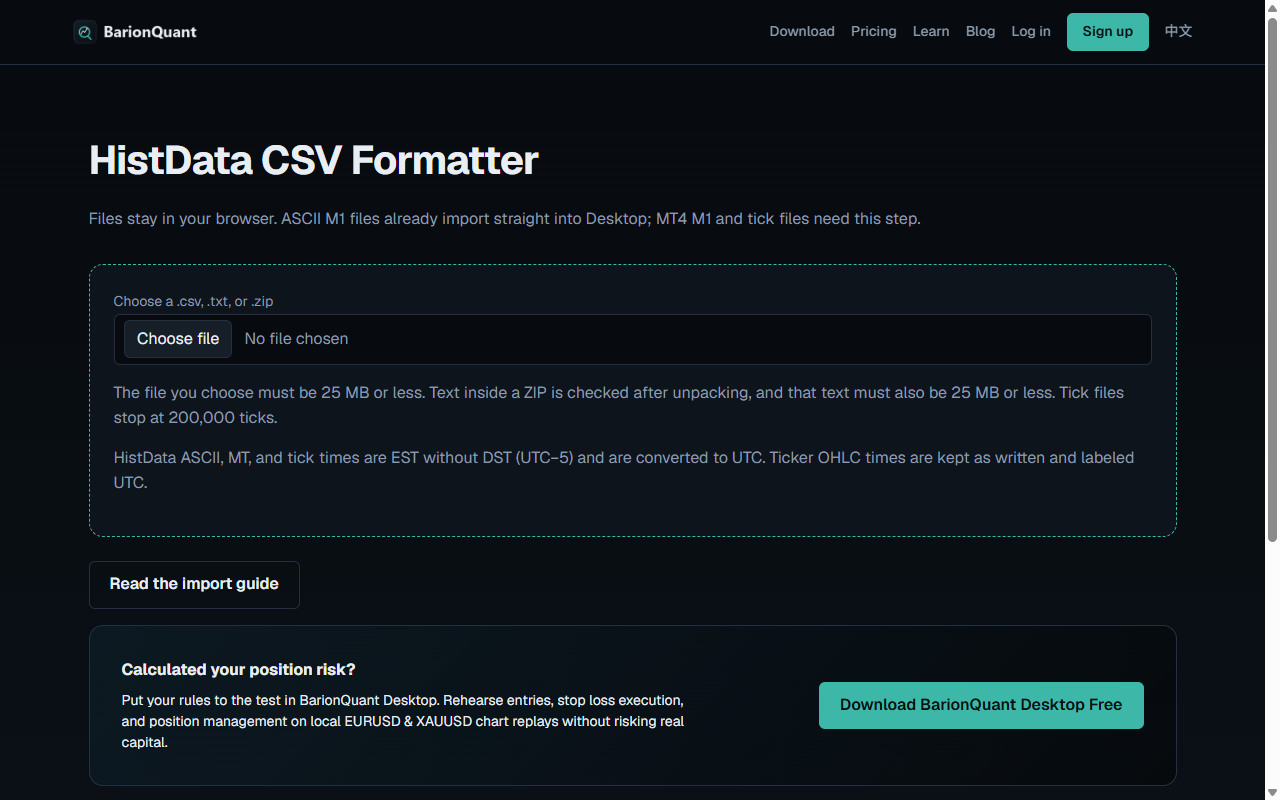Open the Download nav item
The height and width of the screenshot is (800, 1280).
[x=802, y=32]
